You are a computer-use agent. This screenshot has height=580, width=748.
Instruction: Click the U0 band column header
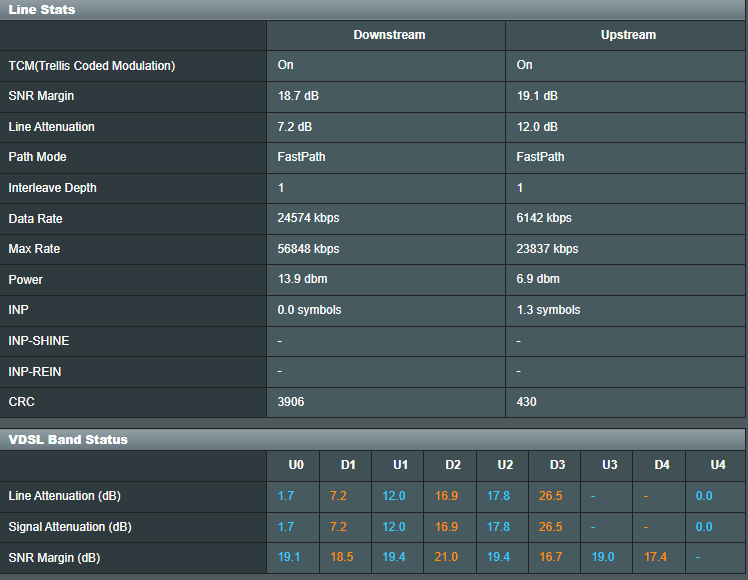(x=295, y=465)
